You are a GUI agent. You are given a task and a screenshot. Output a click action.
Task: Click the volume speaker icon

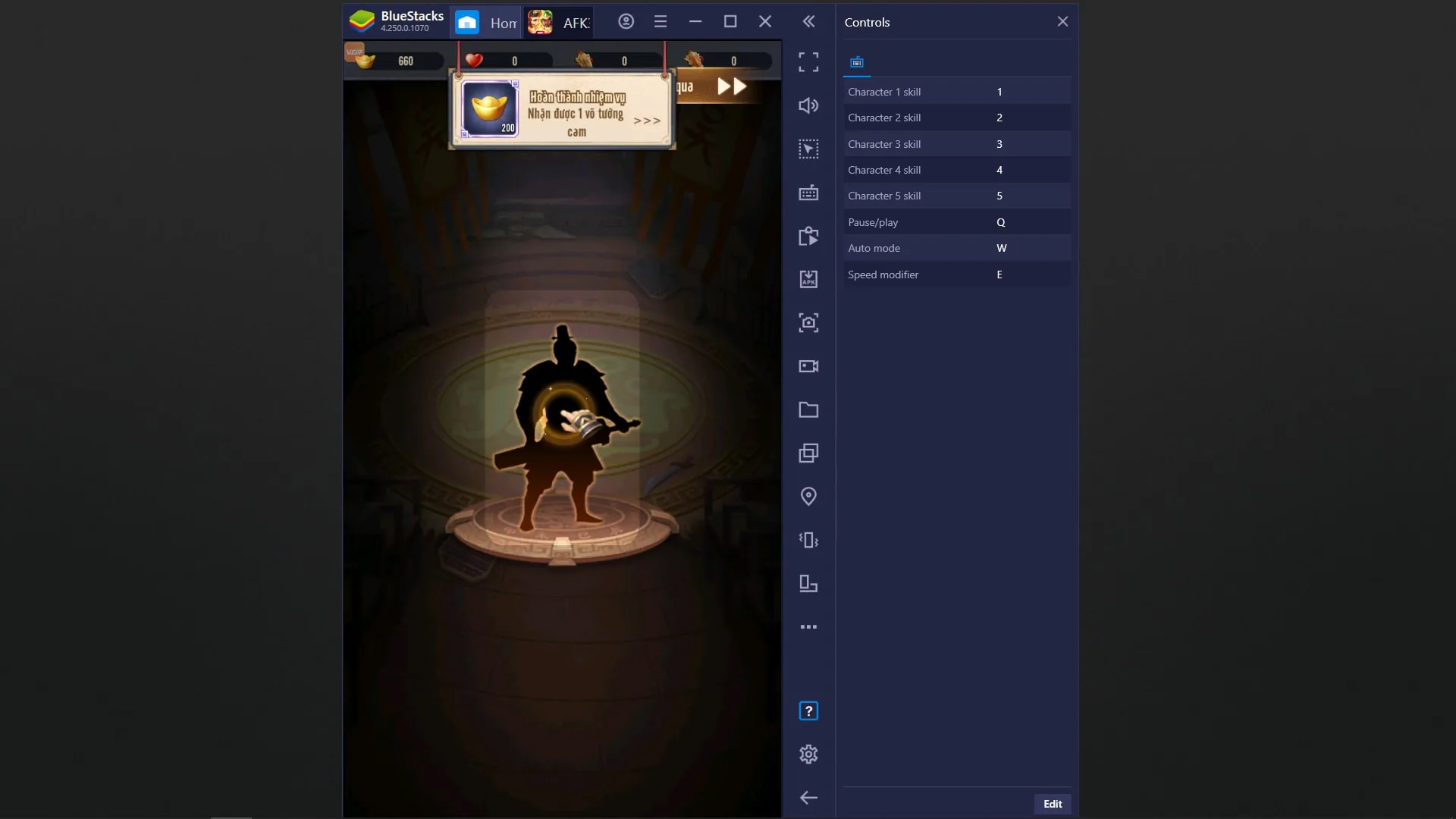tap(808, 105)
